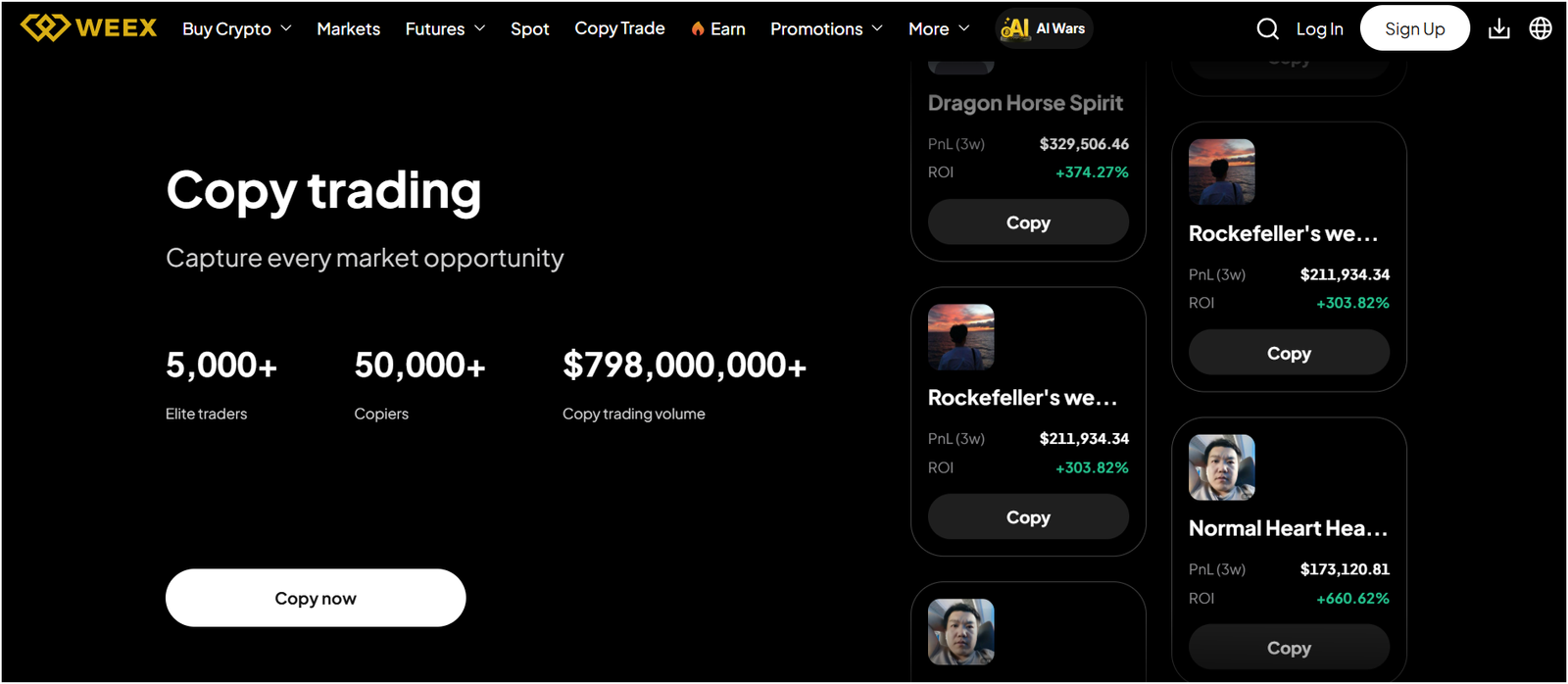Viewport: 1568px width, 684px height.
Task: Open the Futures dropdown
Action: (444, 28)
